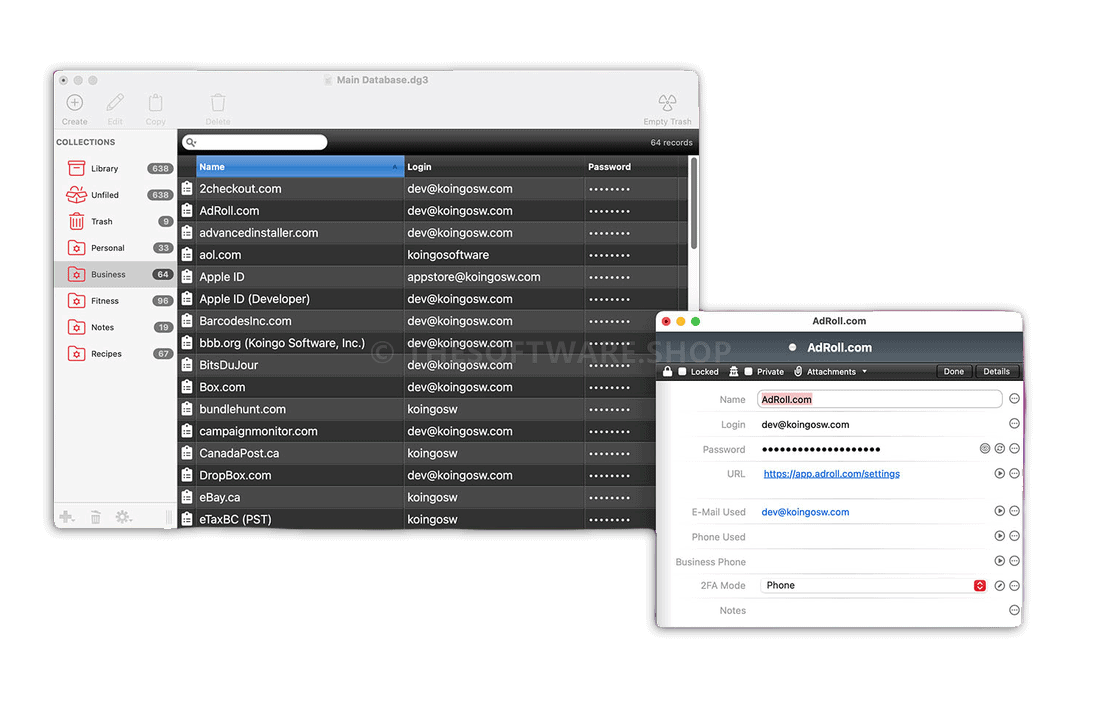Select the Box.com record name
The image size is (1100, 703).
click(x=222, y=387)
